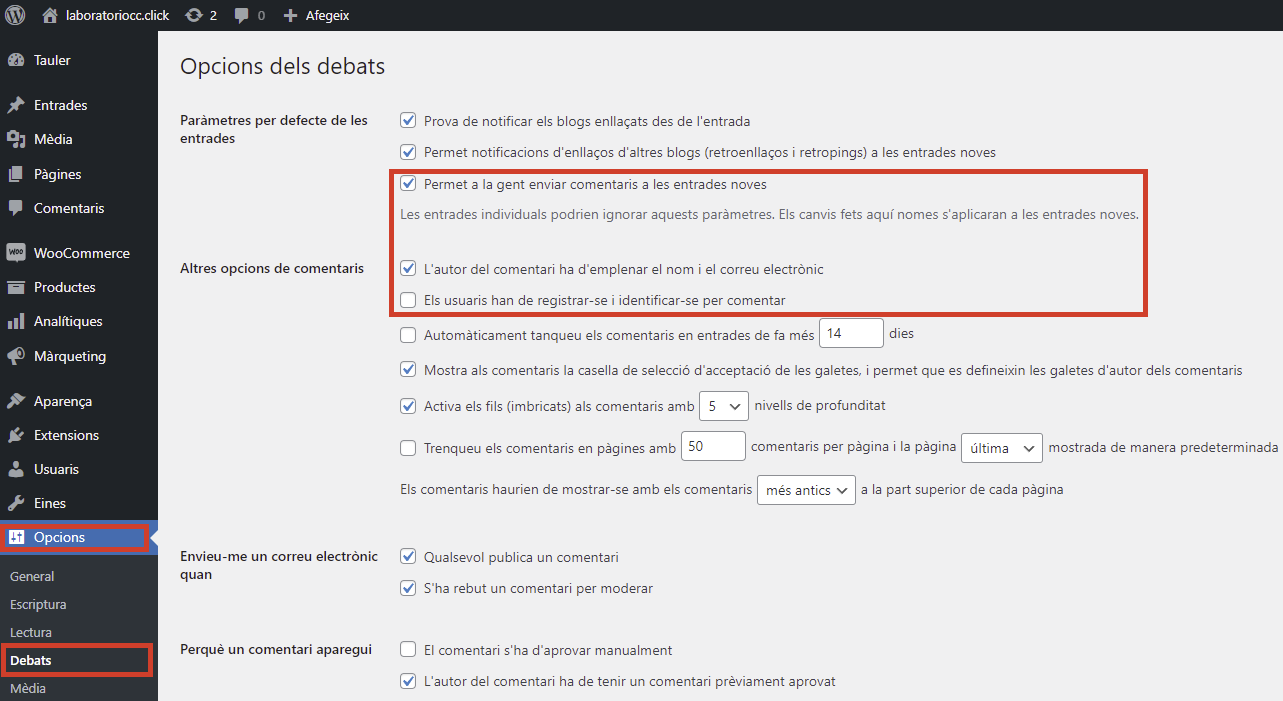1283x701 pixels.
Task: Enable manual comment approval checkbox
Action: tap(408, 649)
